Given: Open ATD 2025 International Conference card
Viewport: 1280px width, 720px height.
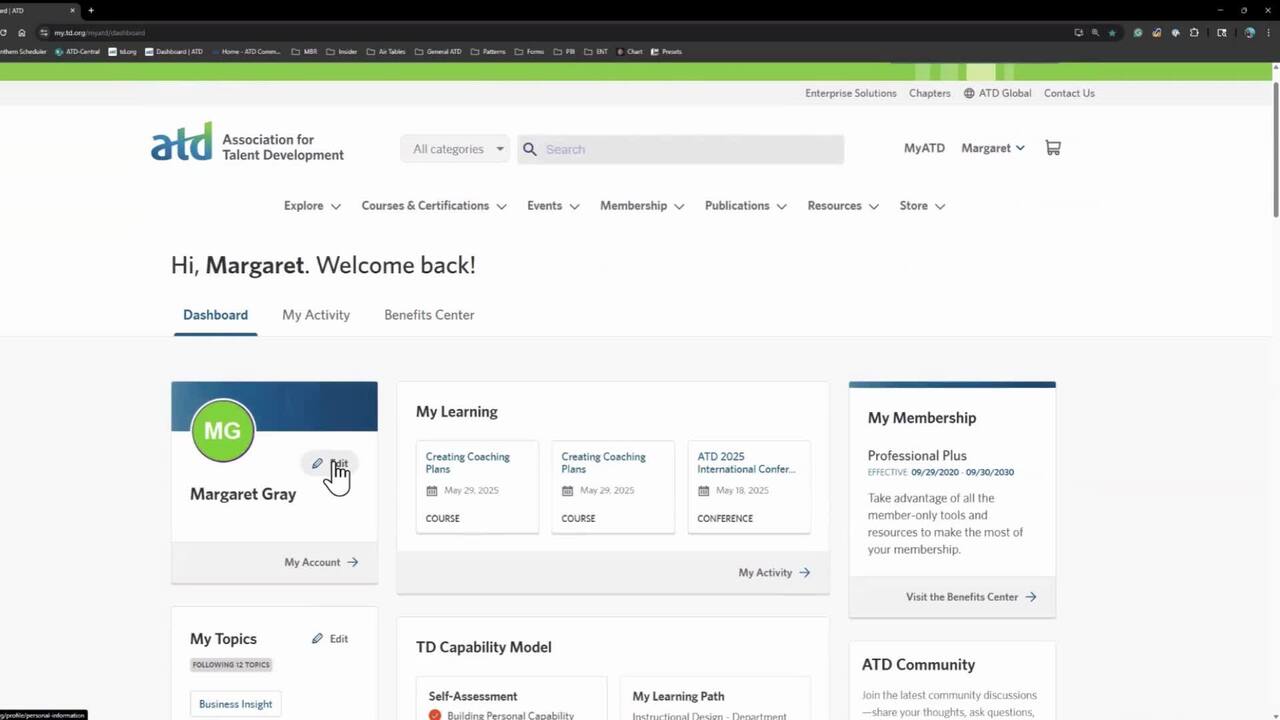Looking at the screenshot, I should click(x=749, y=487).
